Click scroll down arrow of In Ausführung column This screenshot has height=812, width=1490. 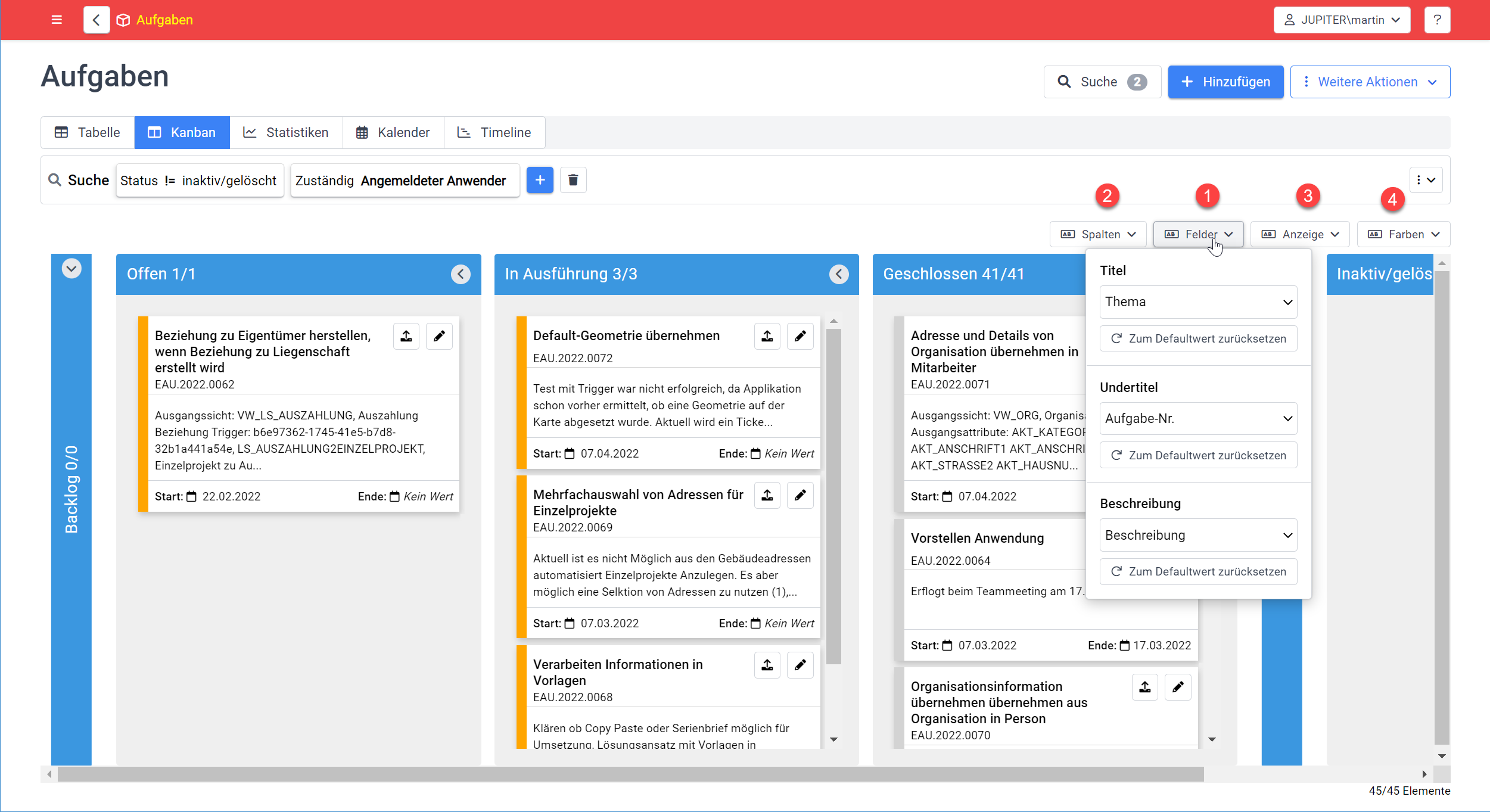pos(834,739)
